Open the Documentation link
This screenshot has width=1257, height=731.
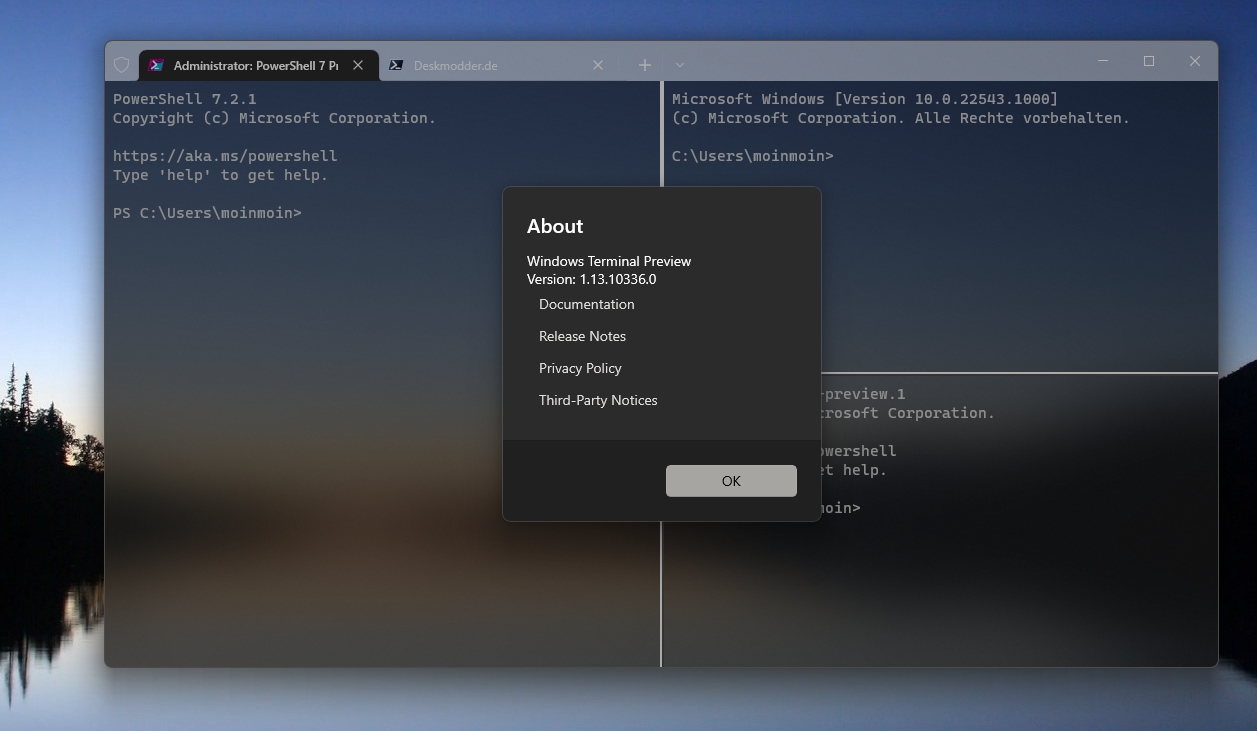(x=587, y=304)
